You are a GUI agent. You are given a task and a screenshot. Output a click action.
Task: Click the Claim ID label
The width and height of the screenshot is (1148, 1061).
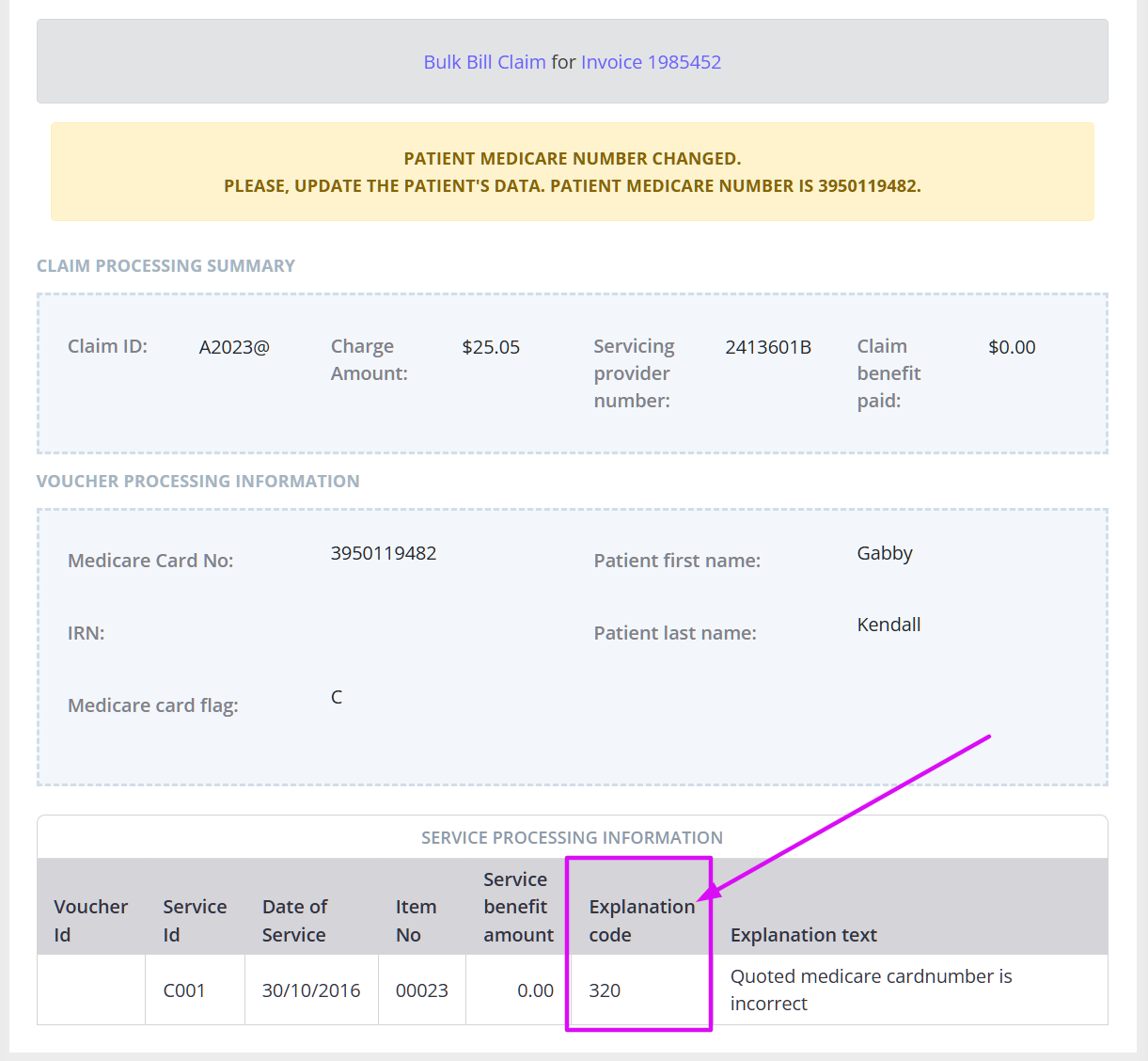[x=107, y=346]
